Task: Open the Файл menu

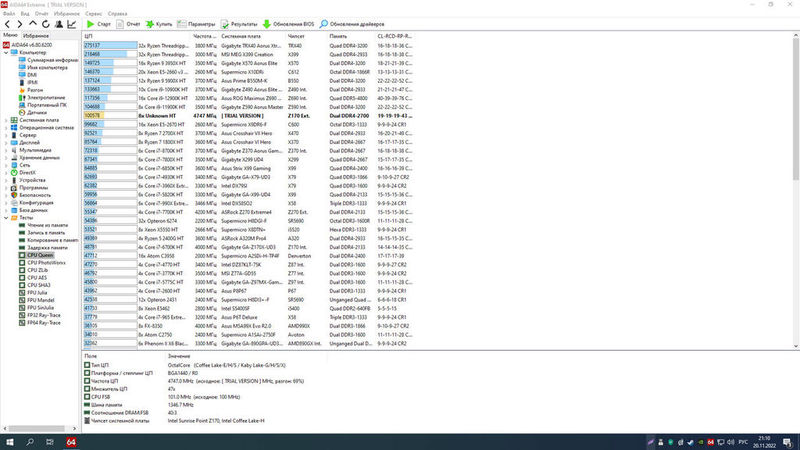Action: coord(9,14)
